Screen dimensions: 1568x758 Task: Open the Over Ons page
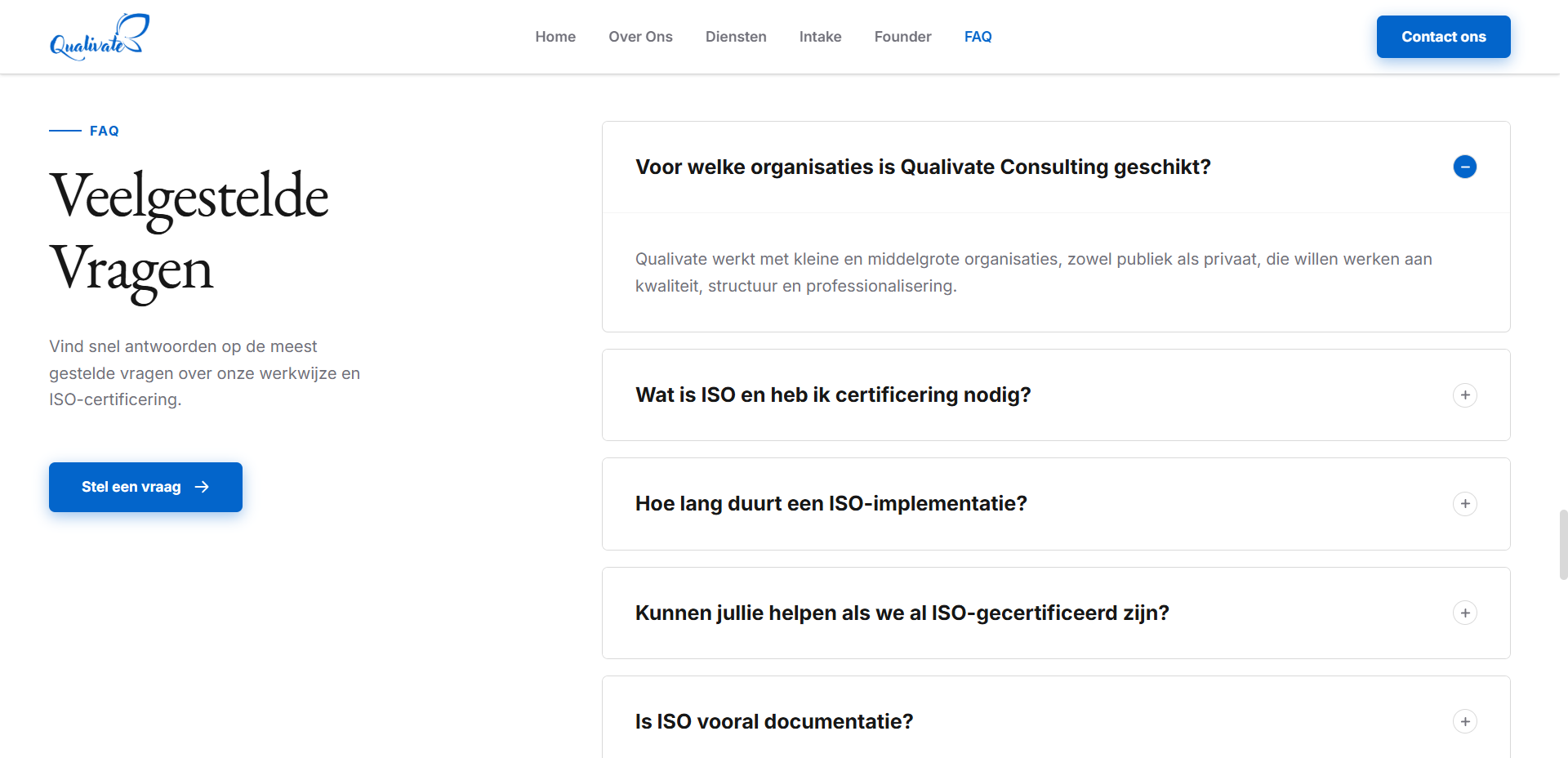[x=640, y=37]
